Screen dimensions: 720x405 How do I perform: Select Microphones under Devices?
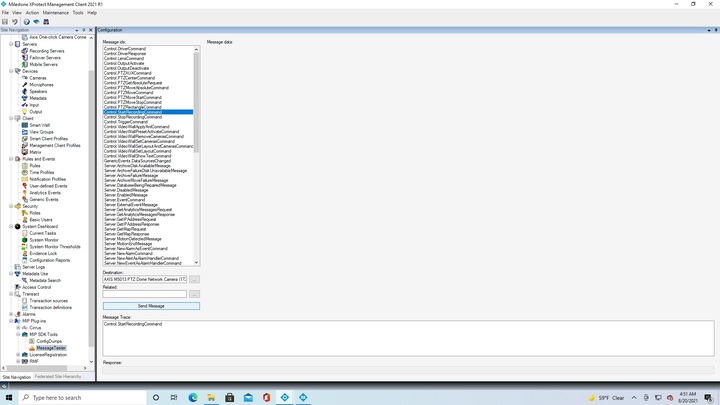coord(41,85)
